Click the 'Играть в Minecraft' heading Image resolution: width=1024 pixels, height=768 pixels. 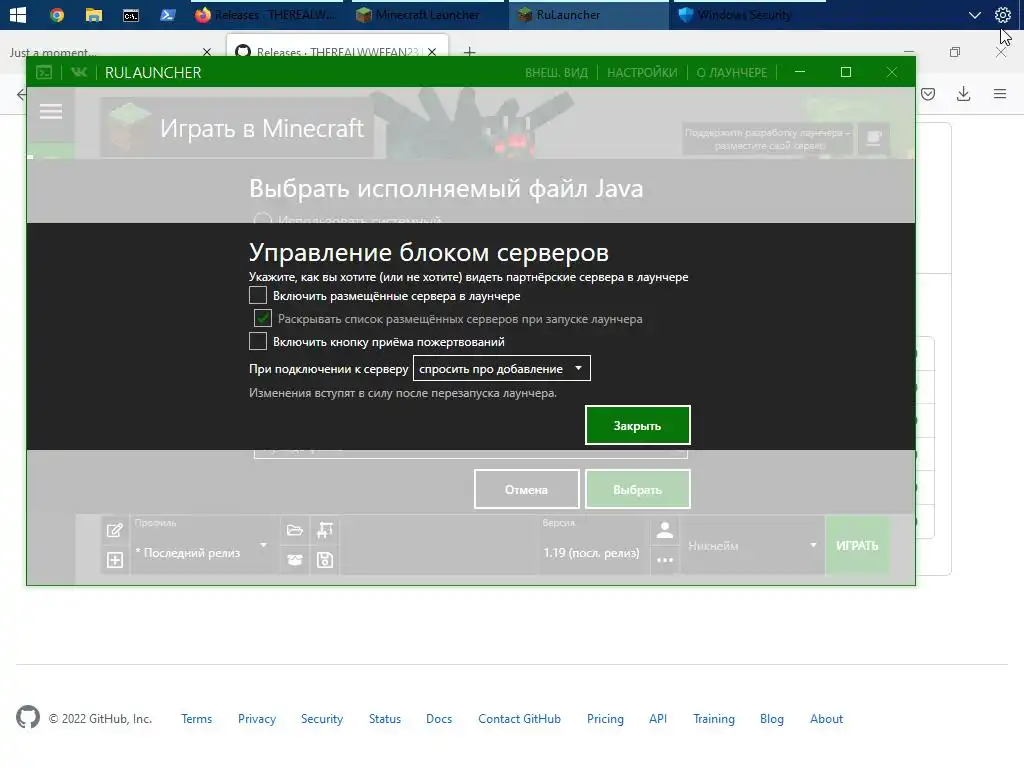click(x=262, y=128)
